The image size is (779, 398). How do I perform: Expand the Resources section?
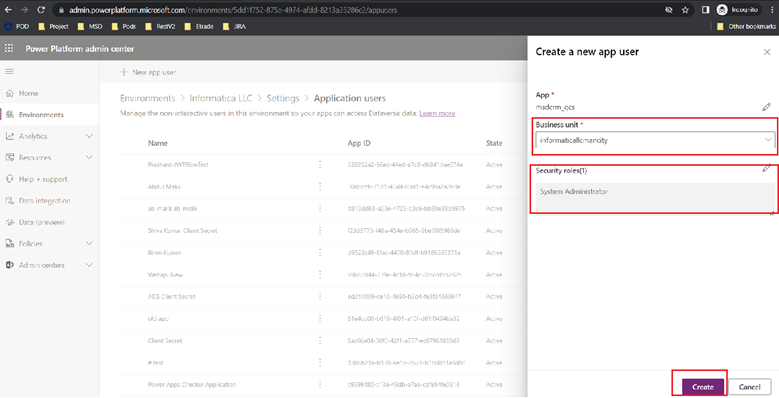pos(89,157)
